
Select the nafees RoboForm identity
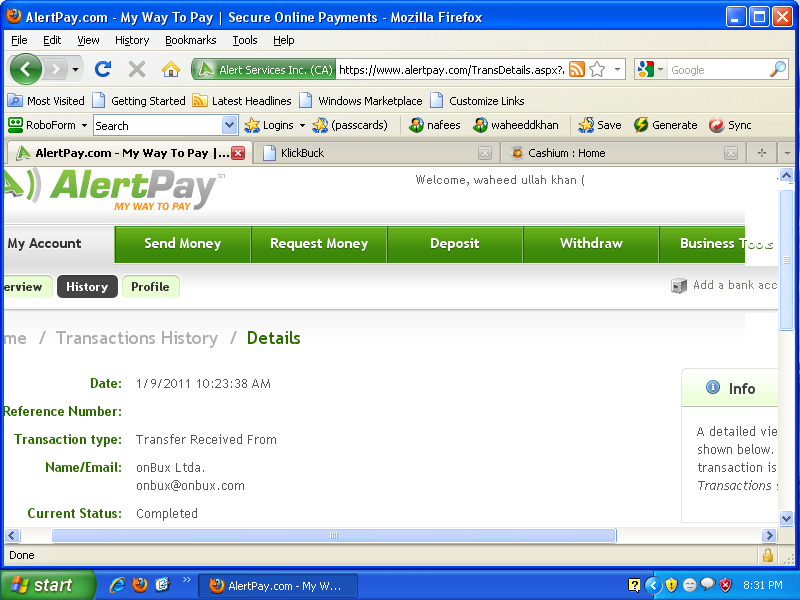tap(435, 125)
